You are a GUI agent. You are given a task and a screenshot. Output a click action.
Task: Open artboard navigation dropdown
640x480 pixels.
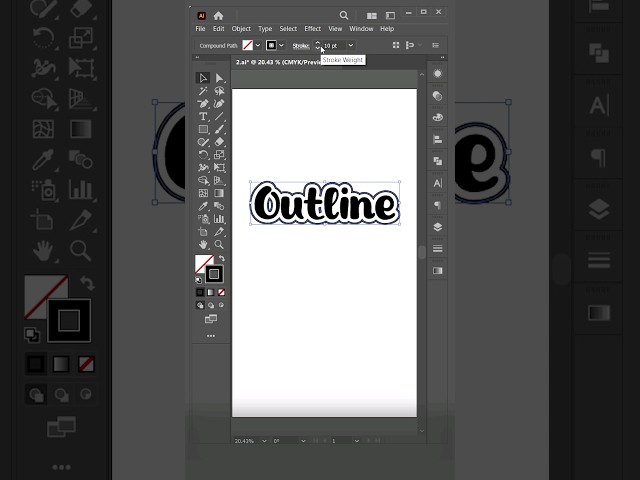pyautogui.click(x=357, y=441)
